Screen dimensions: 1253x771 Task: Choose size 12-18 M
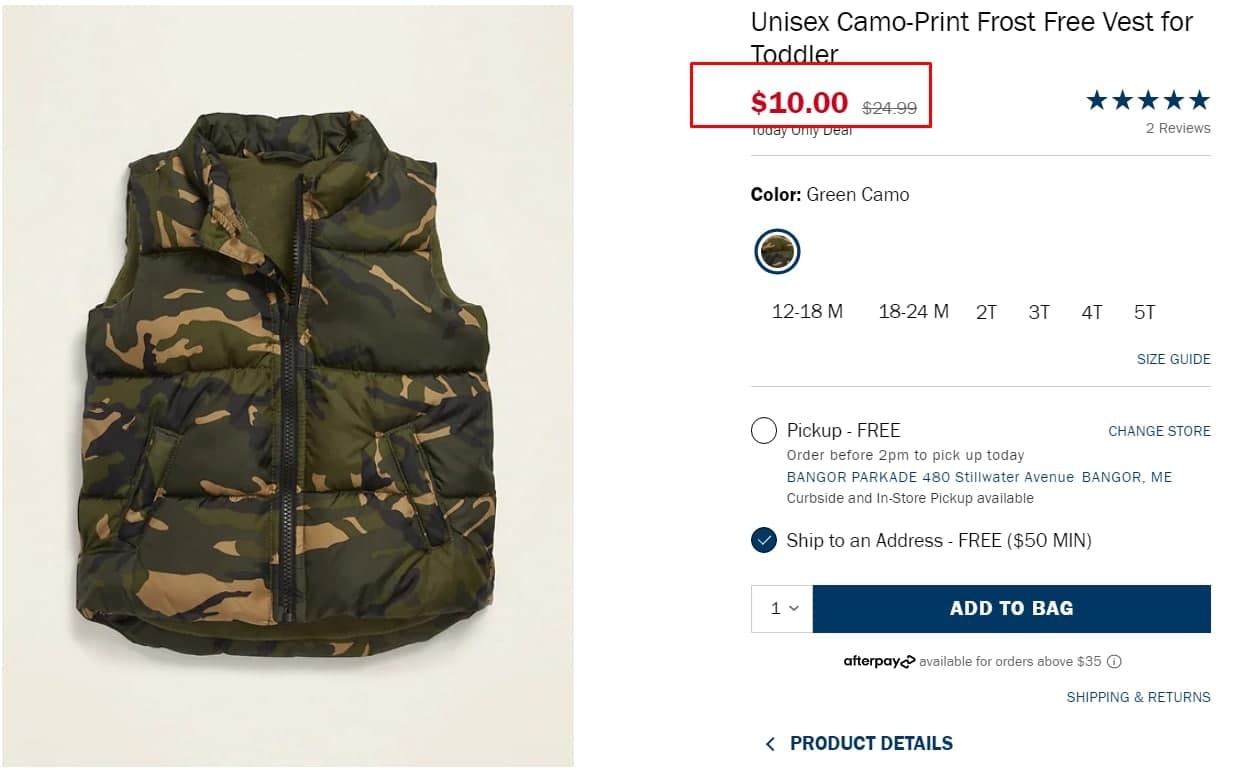click(807, 312)
